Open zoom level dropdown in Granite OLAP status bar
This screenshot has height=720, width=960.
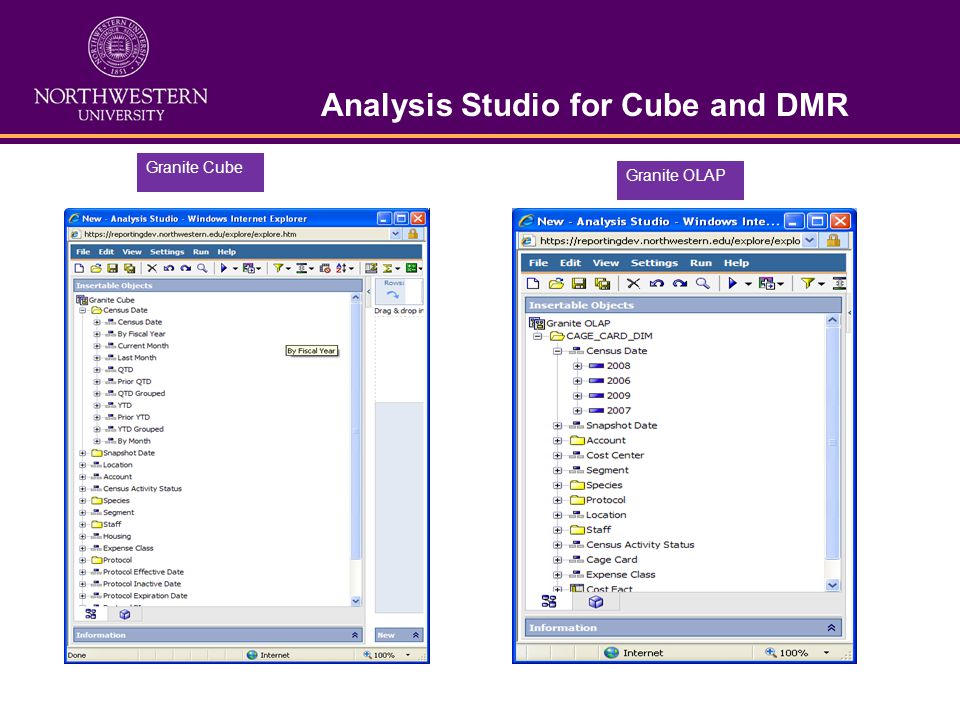(827, 653)
